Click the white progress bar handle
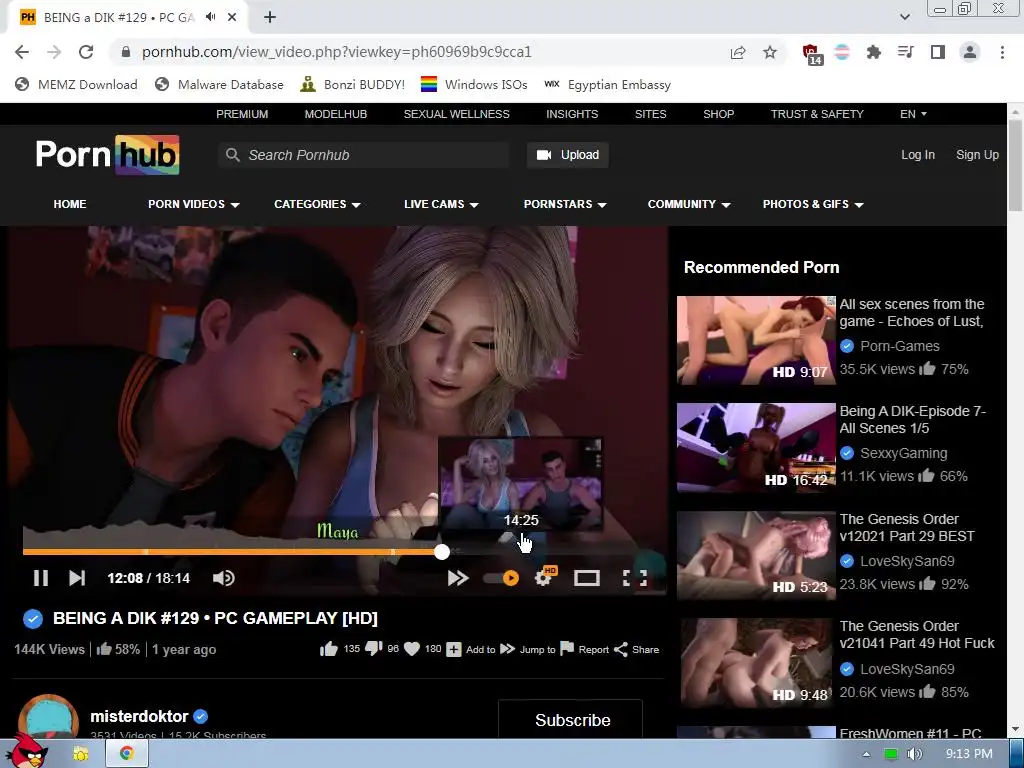 tap(442, 552)
